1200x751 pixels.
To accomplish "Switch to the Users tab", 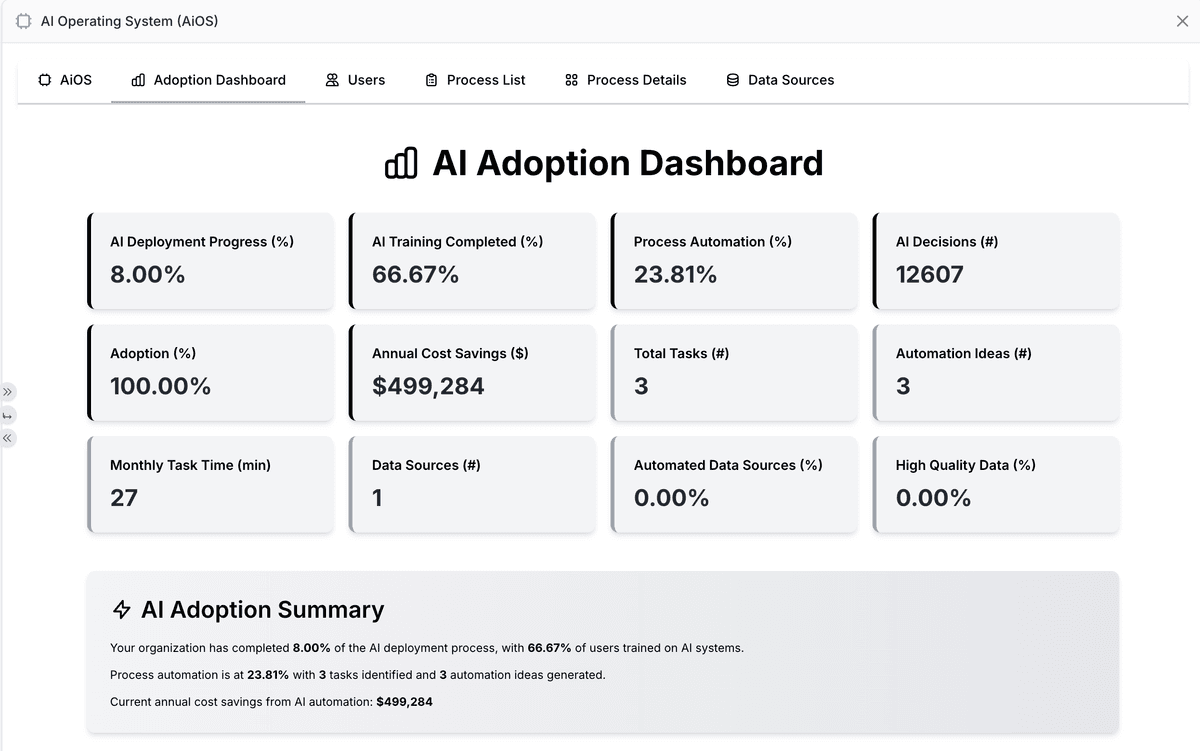I will pyautogui.click(x=355, y=80).
